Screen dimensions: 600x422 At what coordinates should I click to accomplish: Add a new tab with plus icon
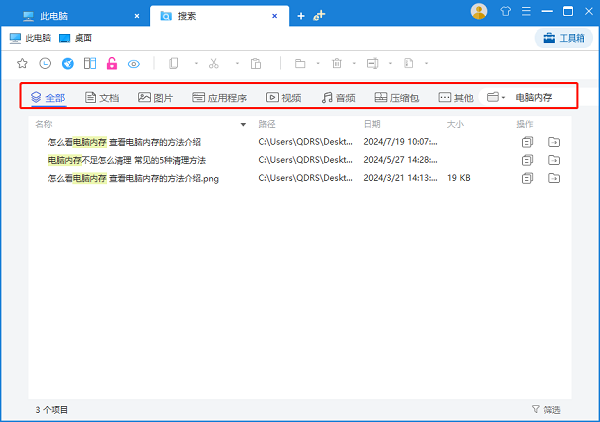[300, 16]
